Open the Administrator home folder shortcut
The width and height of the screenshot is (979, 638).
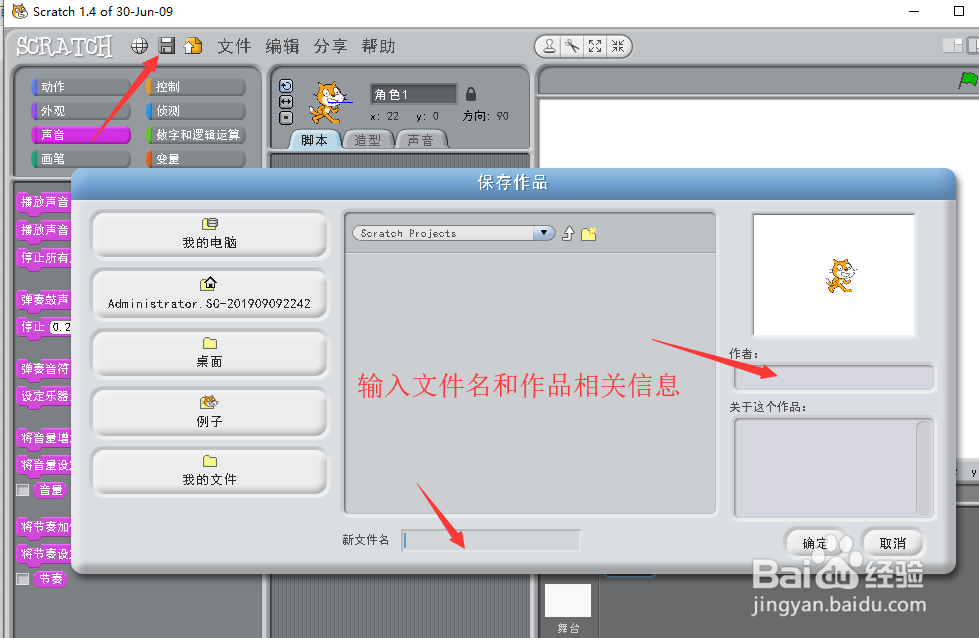pyautogui.click(x=209, y=294)
